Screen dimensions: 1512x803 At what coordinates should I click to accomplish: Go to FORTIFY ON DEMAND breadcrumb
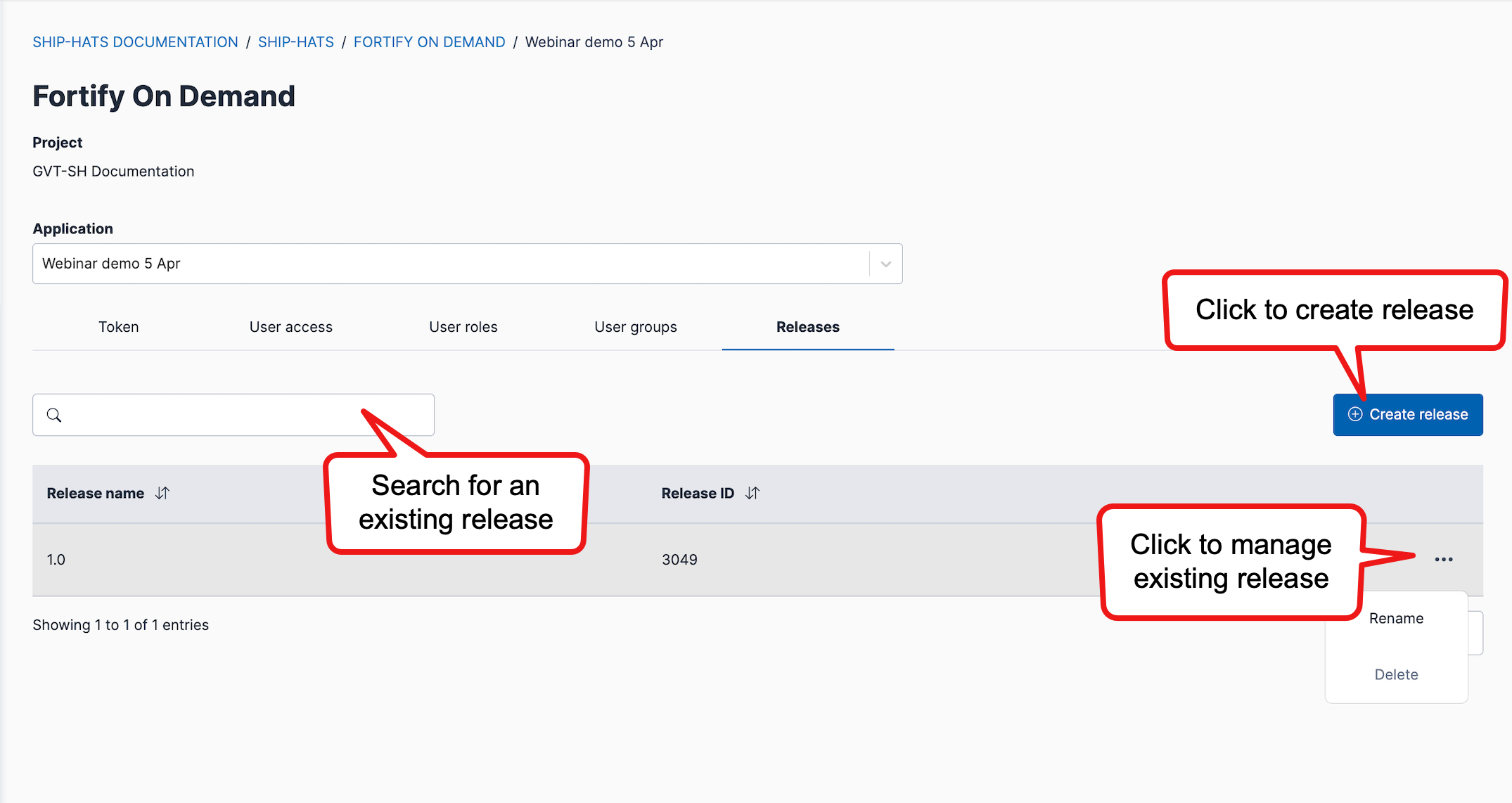[430, 42]
